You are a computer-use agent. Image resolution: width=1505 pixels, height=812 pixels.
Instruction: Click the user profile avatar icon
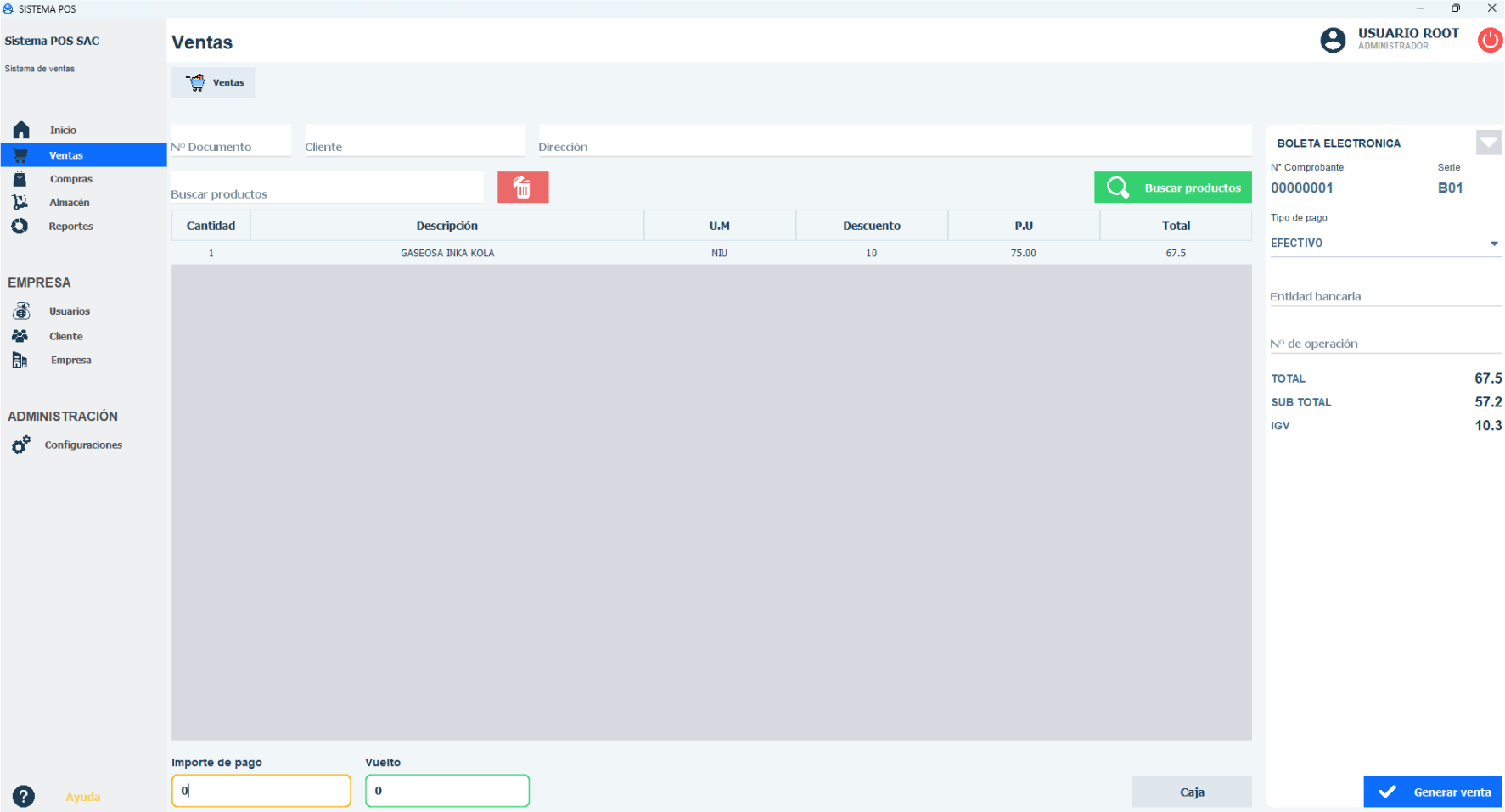pos(1333,40)
